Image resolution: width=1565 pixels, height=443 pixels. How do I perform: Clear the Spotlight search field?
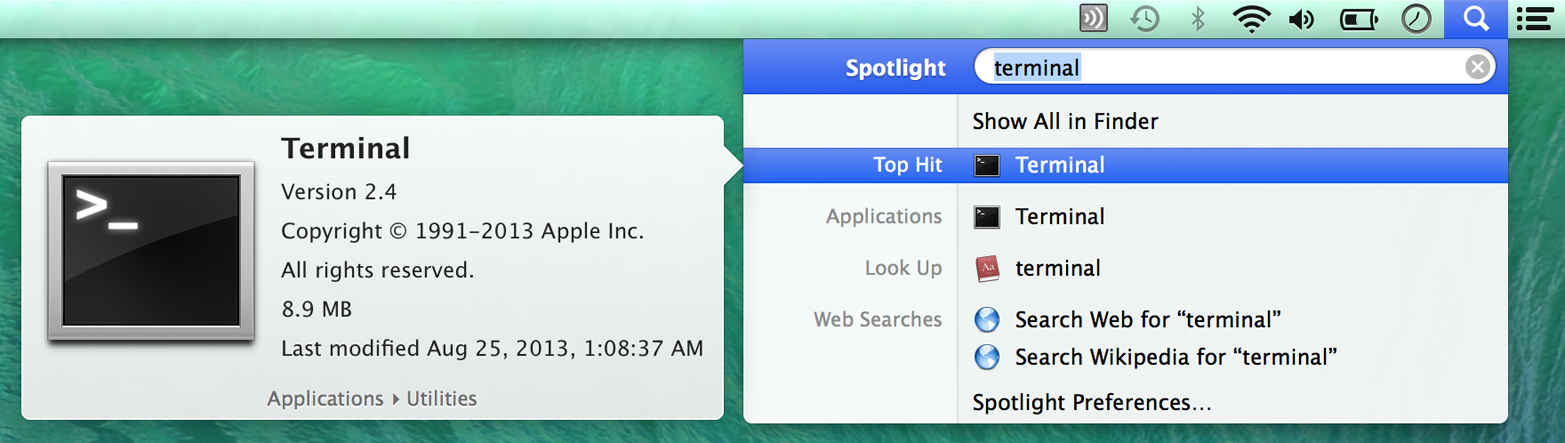coord(1477,67)
